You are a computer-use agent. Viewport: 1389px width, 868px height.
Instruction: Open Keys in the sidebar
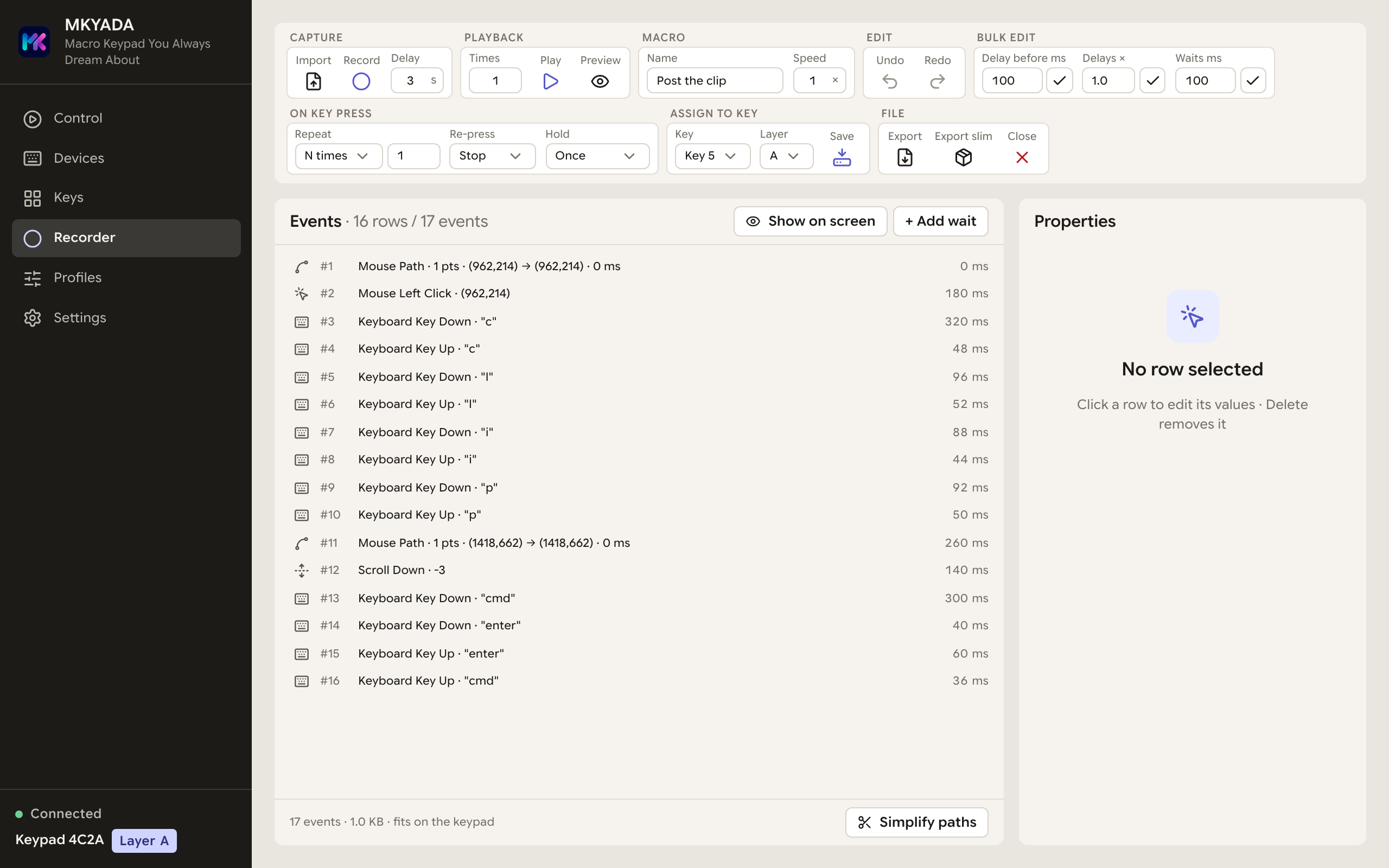(126, 197)
